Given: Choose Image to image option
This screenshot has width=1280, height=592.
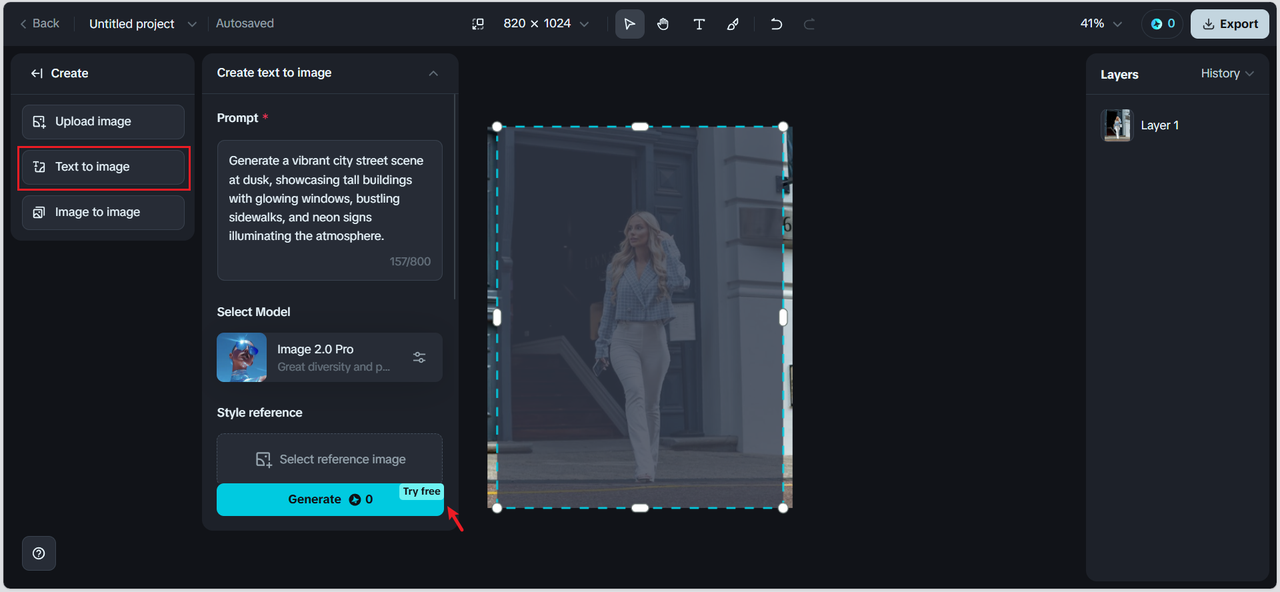Looking at the screenshot, I should 103,212.
